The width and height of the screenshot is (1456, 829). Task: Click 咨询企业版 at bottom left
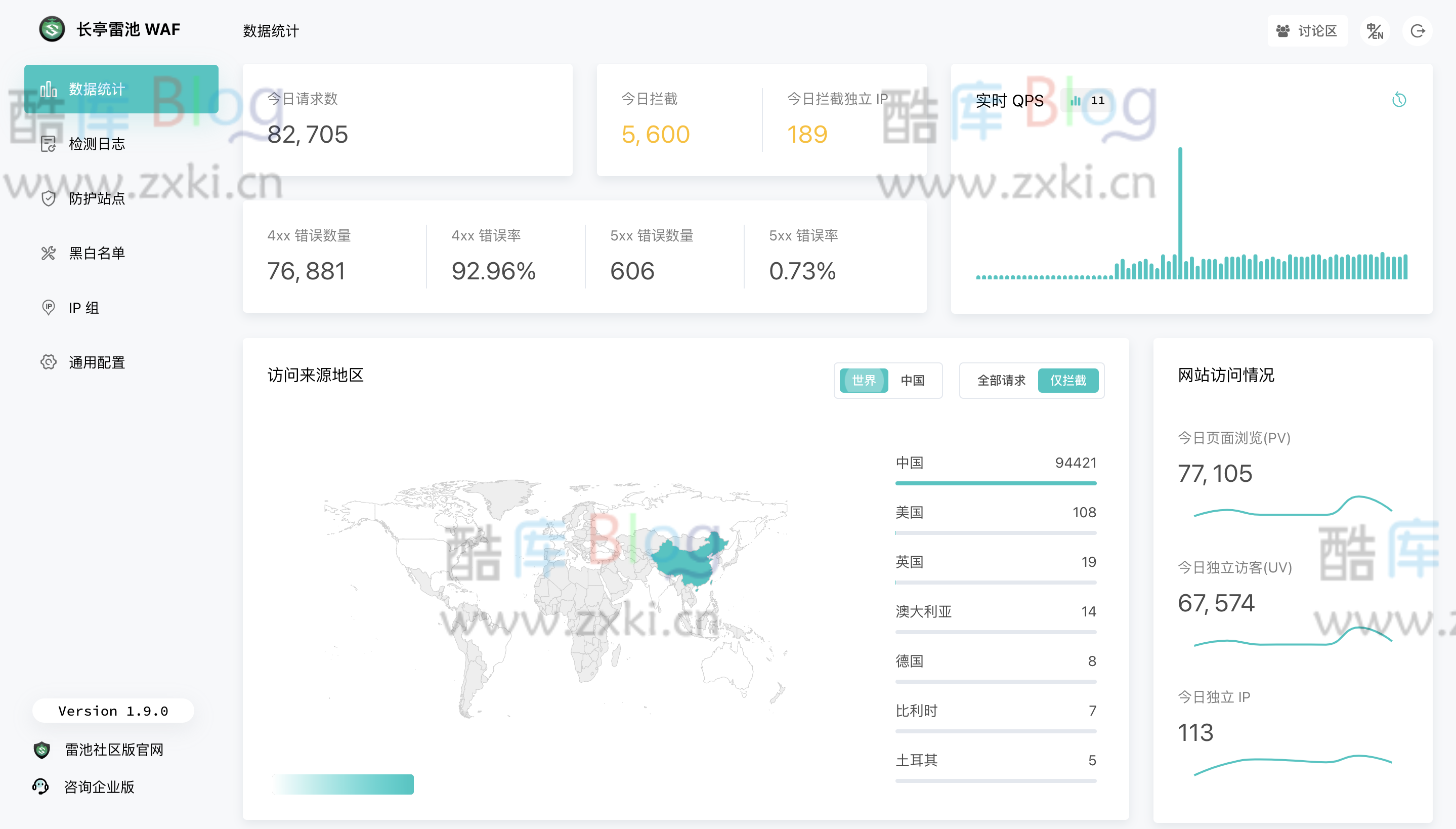[100, 787]
